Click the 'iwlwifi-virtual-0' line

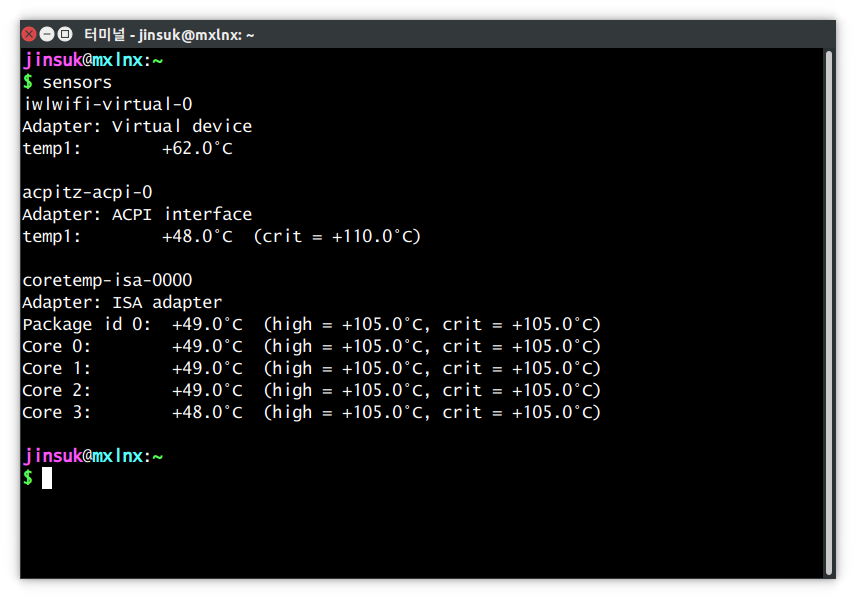[108, 104]
